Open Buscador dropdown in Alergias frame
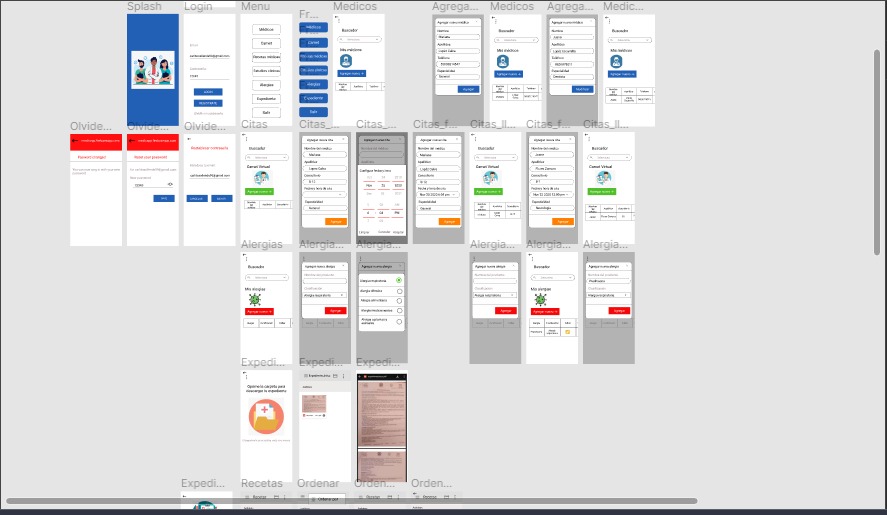 point(267,277)
